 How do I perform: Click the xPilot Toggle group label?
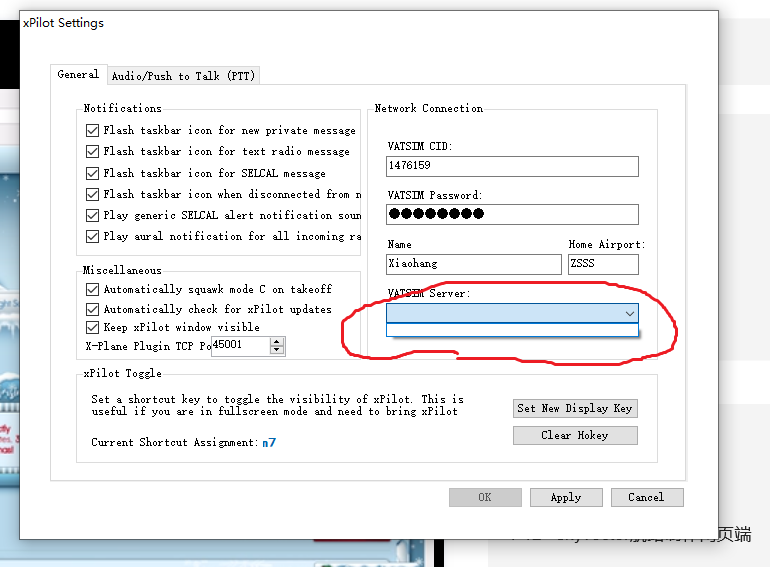pyautogui.click(x=122, y=374)
